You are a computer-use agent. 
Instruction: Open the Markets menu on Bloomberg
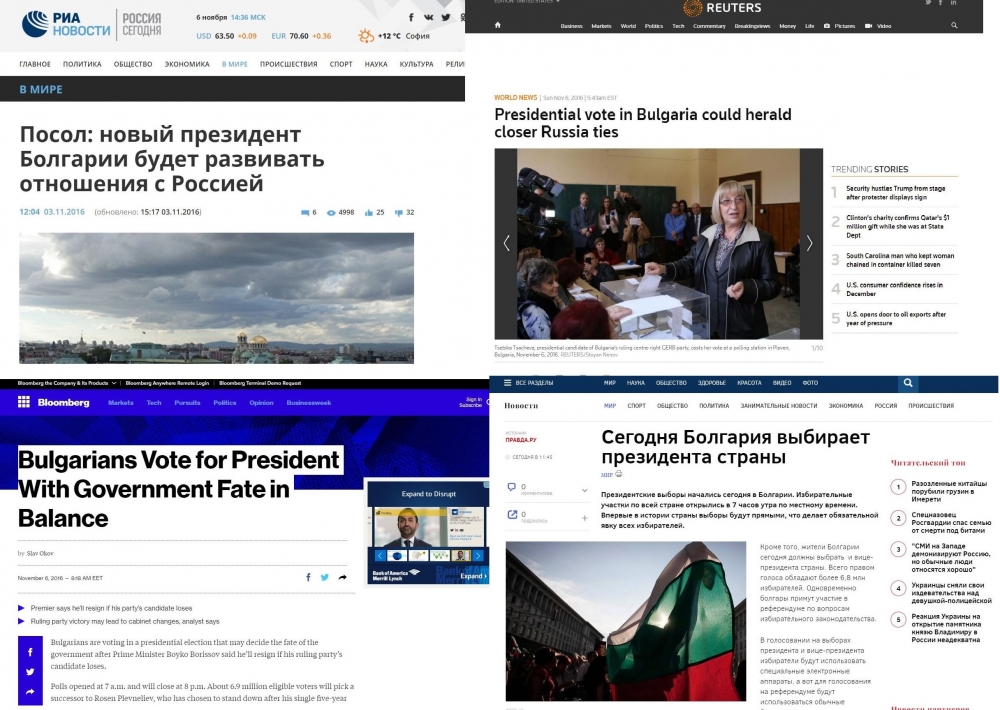tap(121, 403)
